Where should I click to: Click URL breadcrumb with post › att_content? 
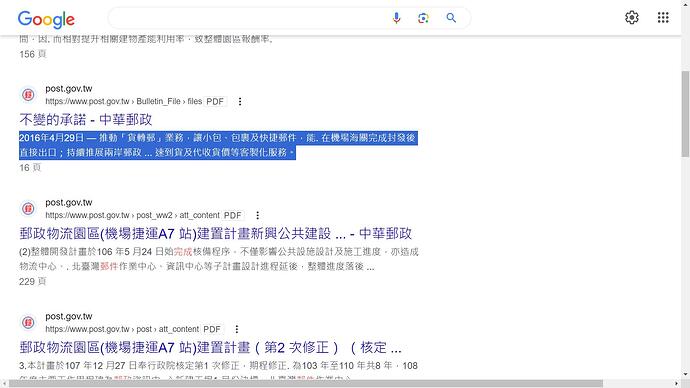point(122,329)
